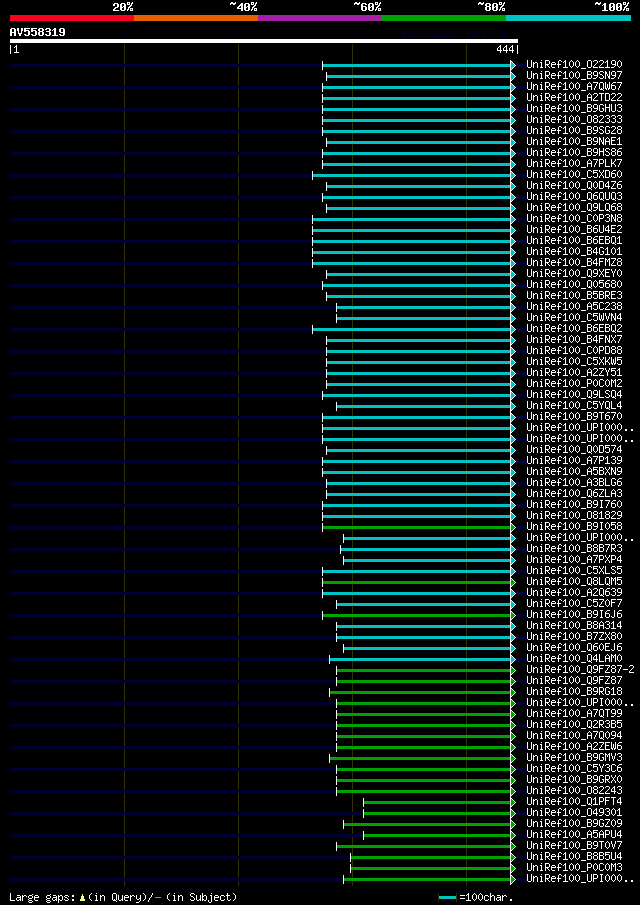
Task: Click the purple ~60% identity legend segment
Action: [x=320, y=18]
